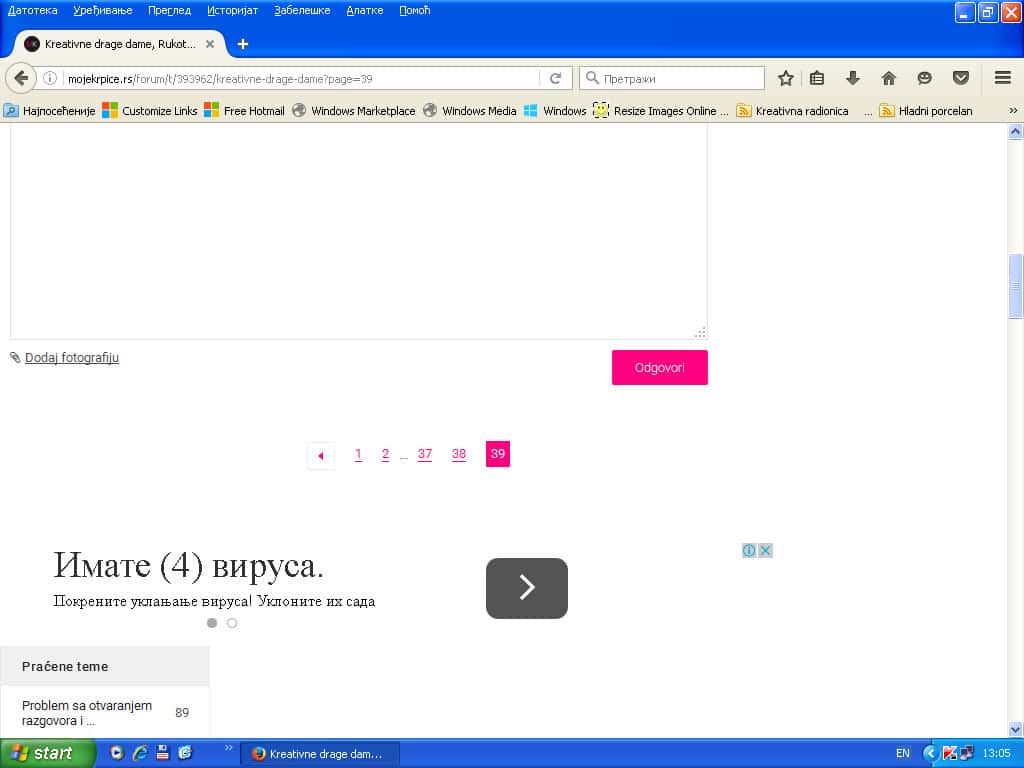
Task: Expand the quick launch overflow chevron
Action: pyautogui.click(x=228, y=748)
